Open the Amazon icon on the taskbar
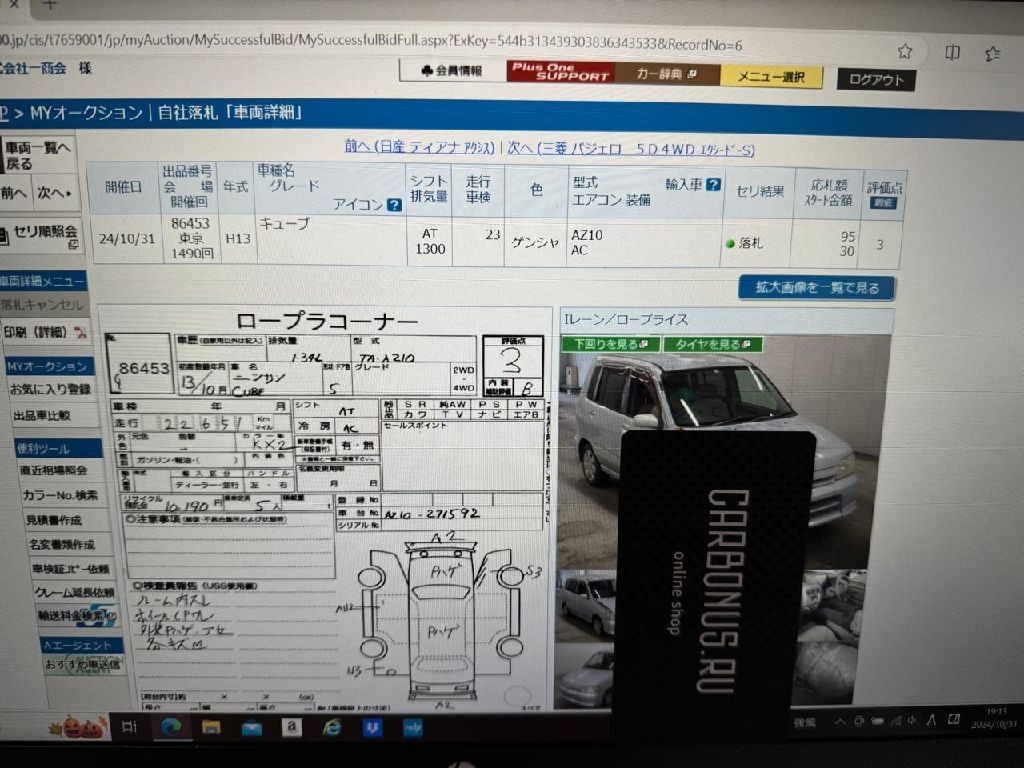Viewport: 1024px width, 768px height. click(292, 727)
